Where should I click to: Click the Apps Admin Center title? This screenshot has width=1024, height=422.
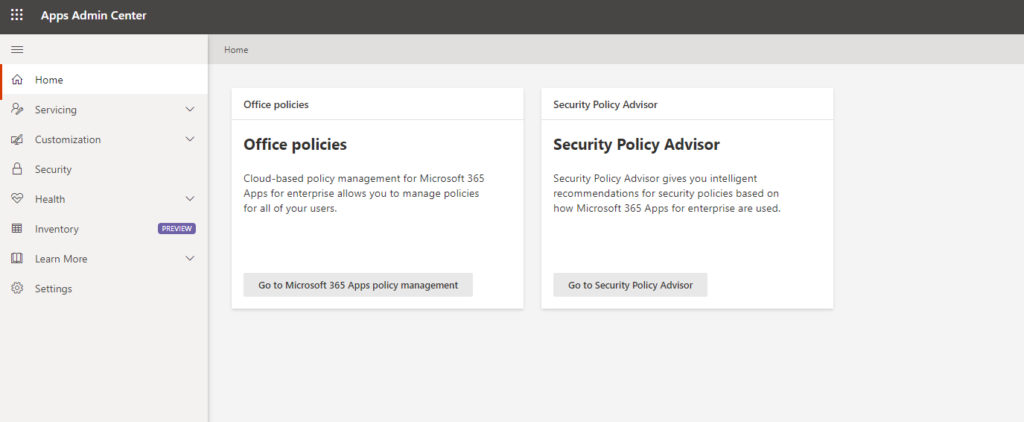coord(93,15)
